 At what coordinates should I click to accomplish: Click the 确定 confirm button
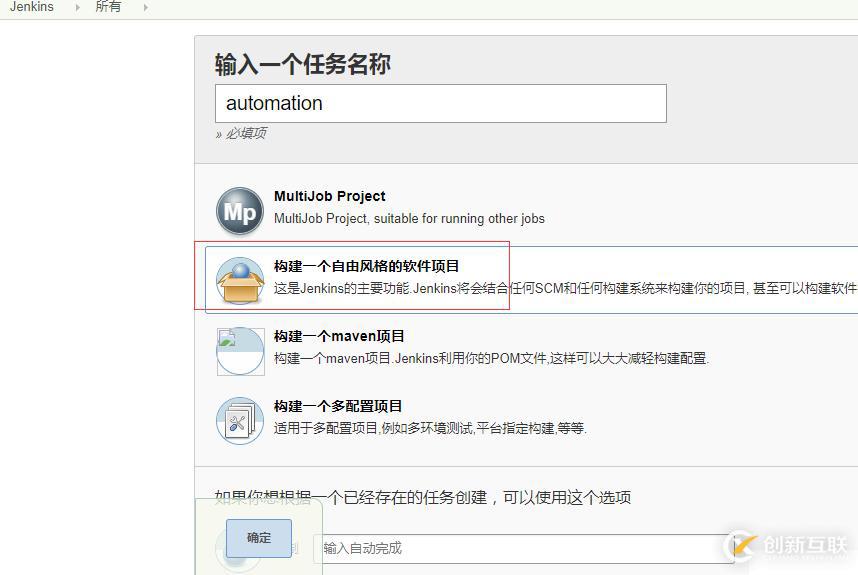pyautogui.click(x=259, y=538)
